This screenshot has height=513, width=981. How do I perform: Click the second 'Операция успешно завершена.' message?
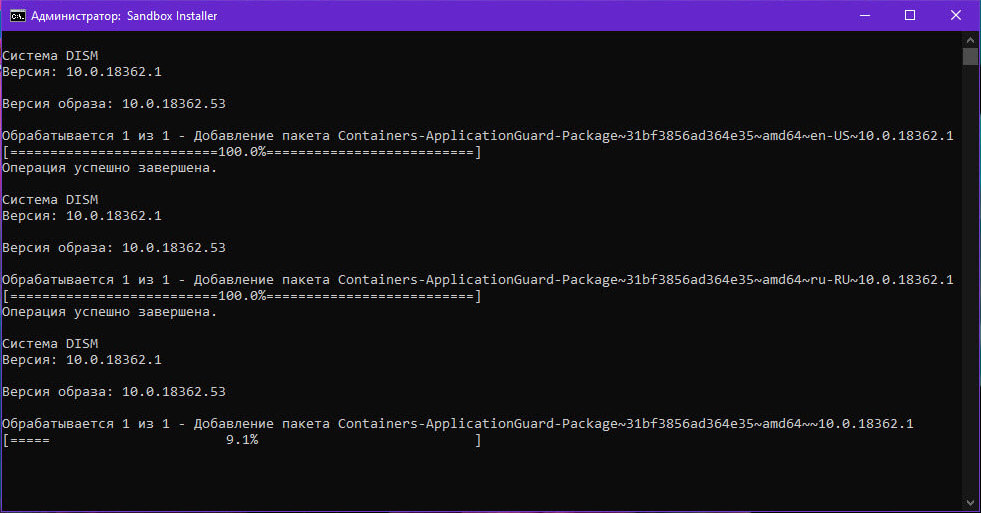pos(109,312)
